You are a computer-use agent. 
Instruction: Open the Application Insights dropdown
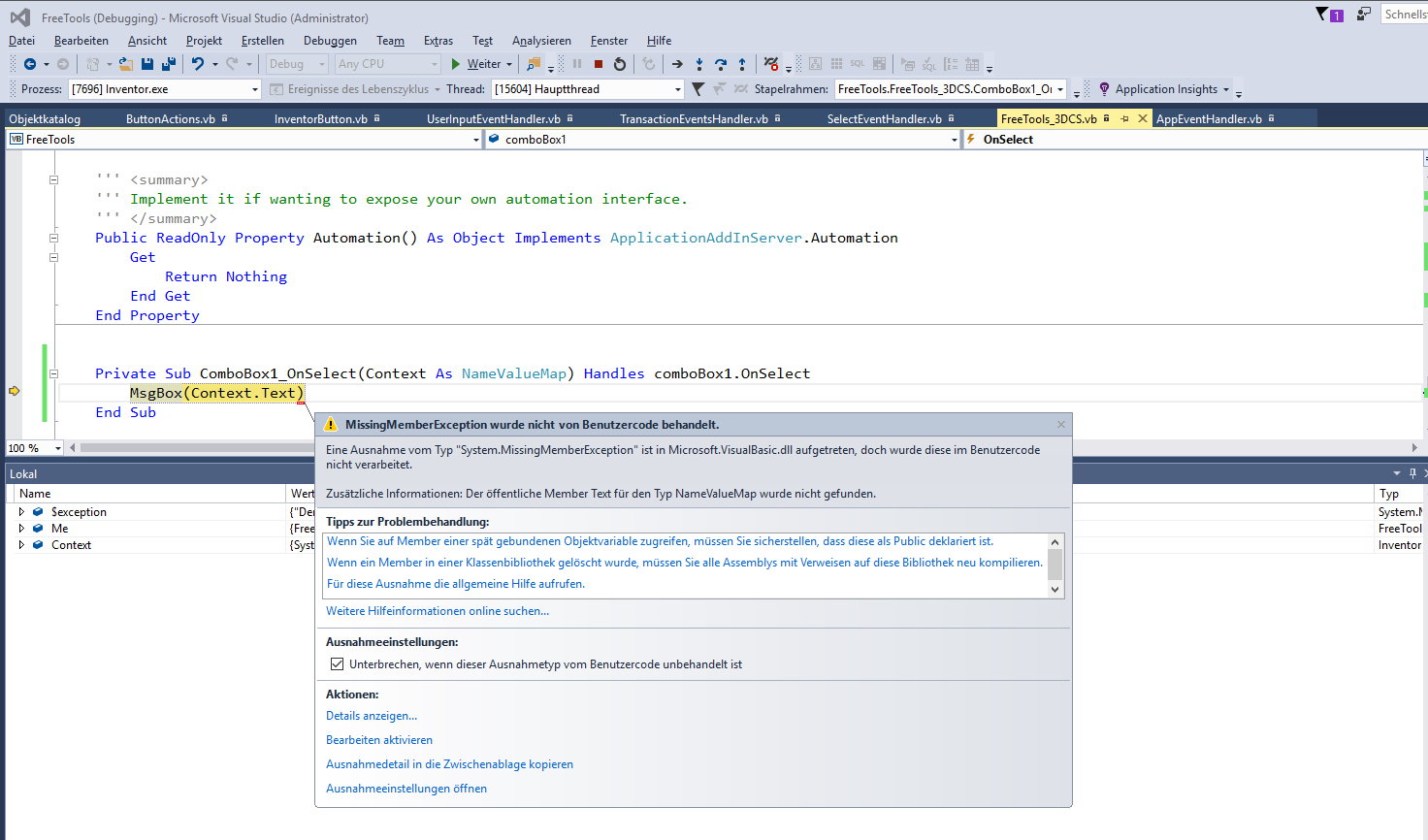1226,89
